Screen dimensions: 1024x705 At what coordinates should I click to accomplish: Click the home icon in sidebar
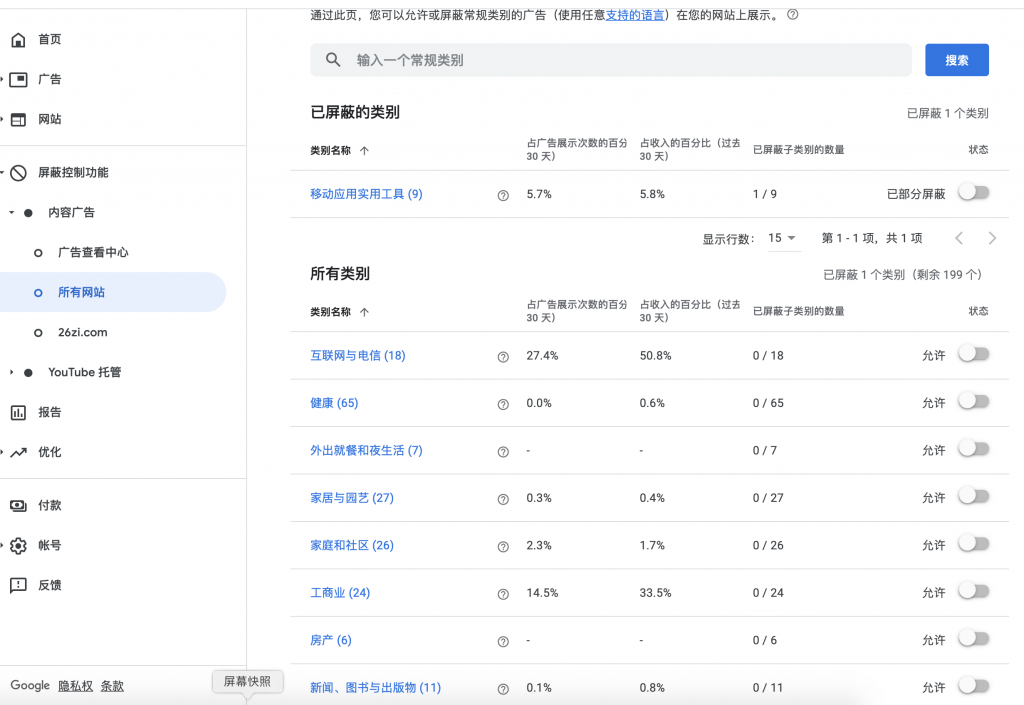18,40
